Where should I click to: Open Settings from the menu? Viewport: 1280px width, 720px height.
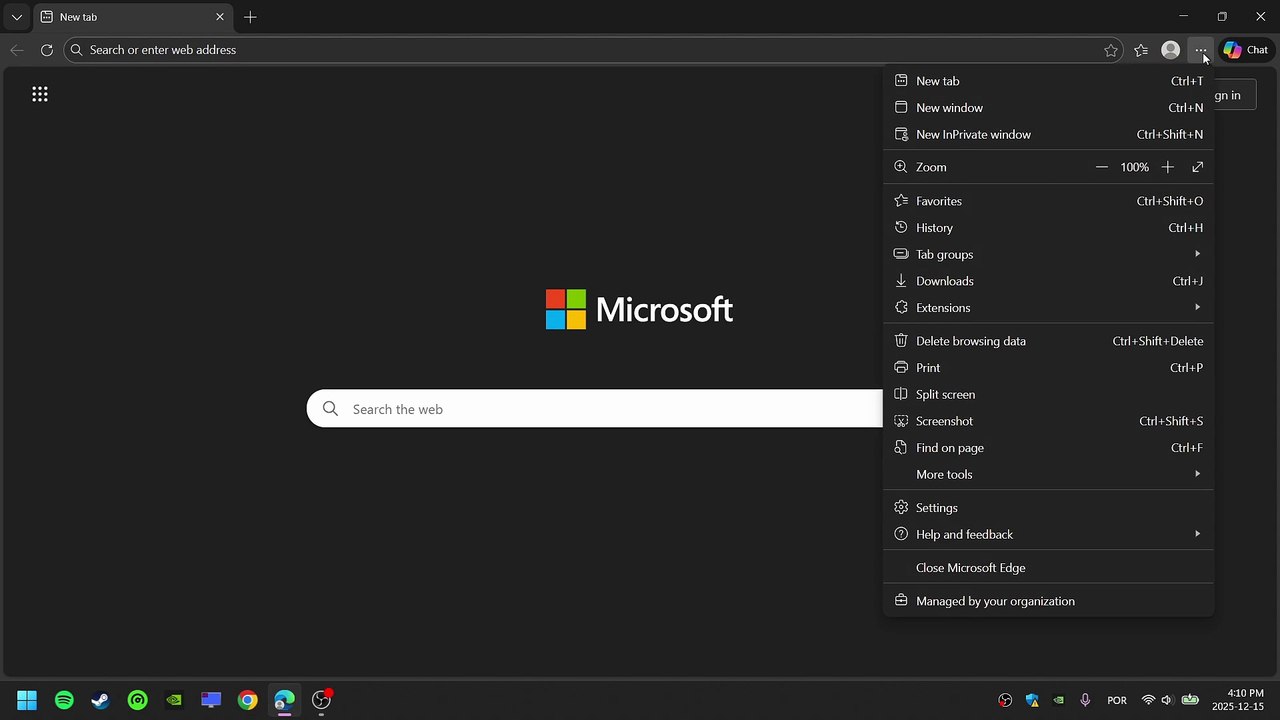1048,508
